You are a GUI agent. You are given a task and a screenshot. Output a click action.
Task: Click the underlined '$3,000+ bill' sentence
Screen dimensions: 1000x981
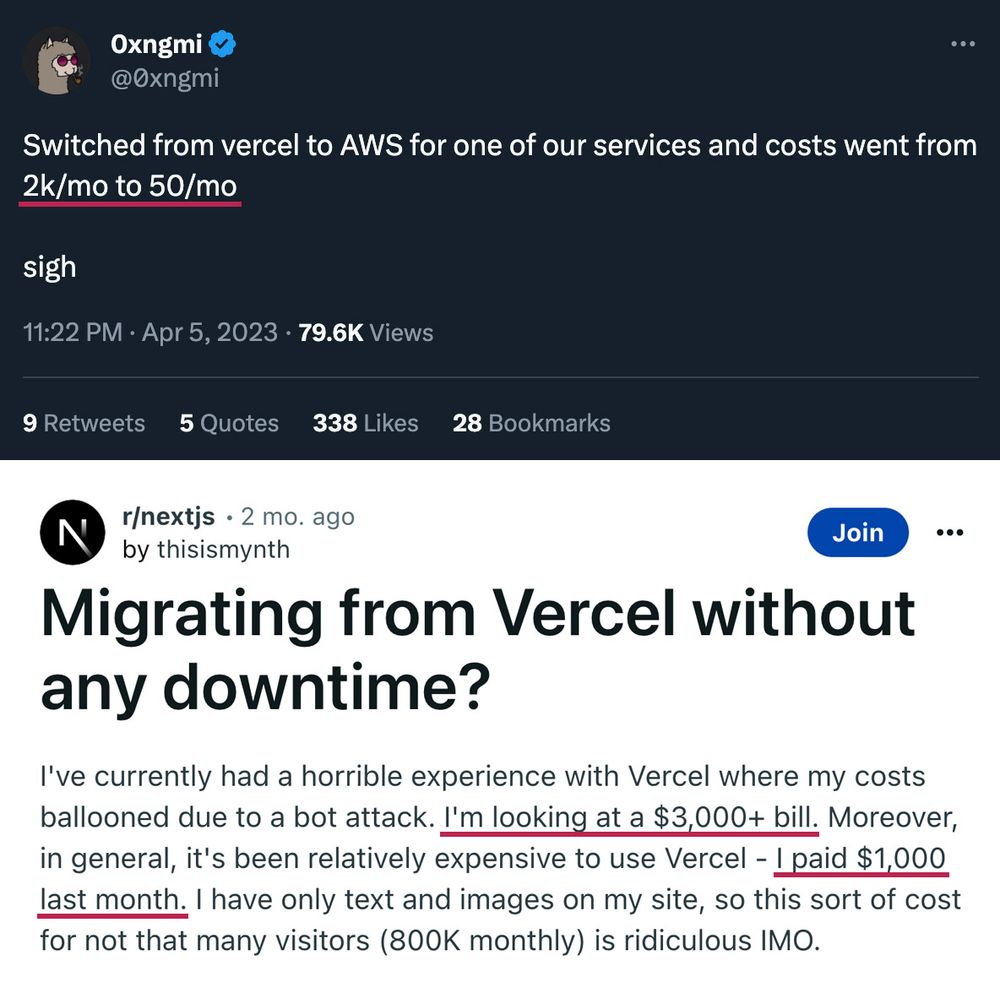630,817
